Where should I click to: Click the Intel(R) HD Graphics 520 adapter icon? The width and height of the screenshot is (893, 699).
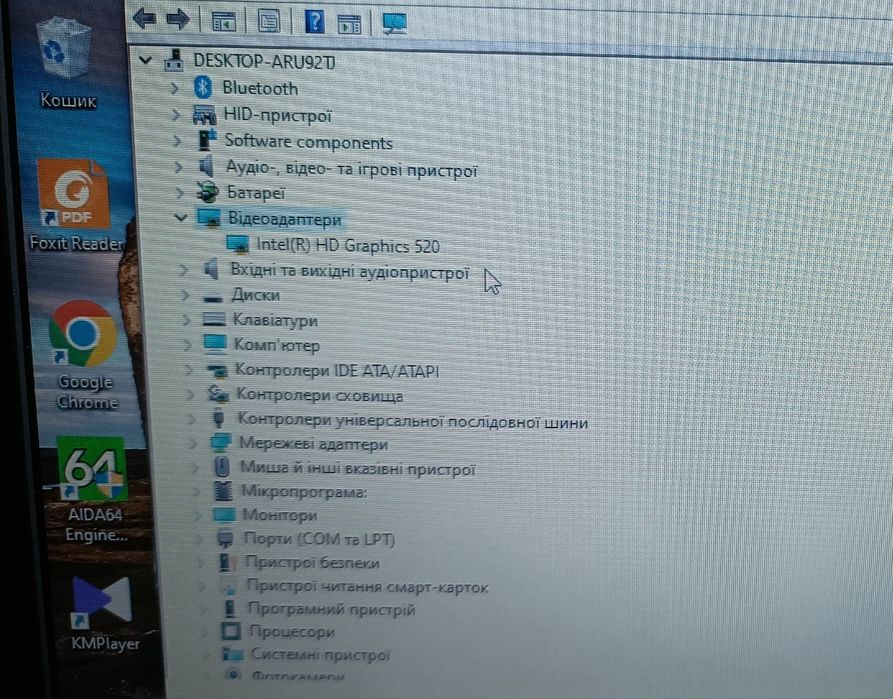click(x=238, y=244)
